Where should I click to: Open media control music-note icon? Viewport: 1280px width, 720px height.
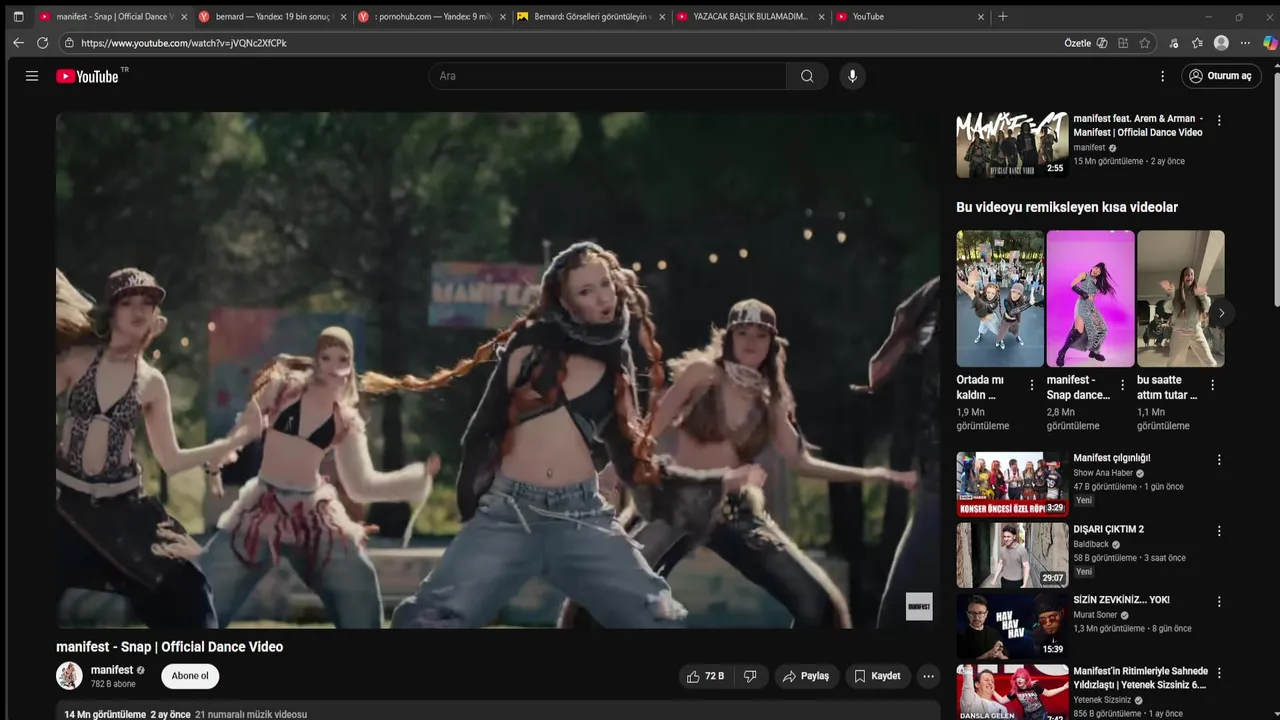[1174, 43]
